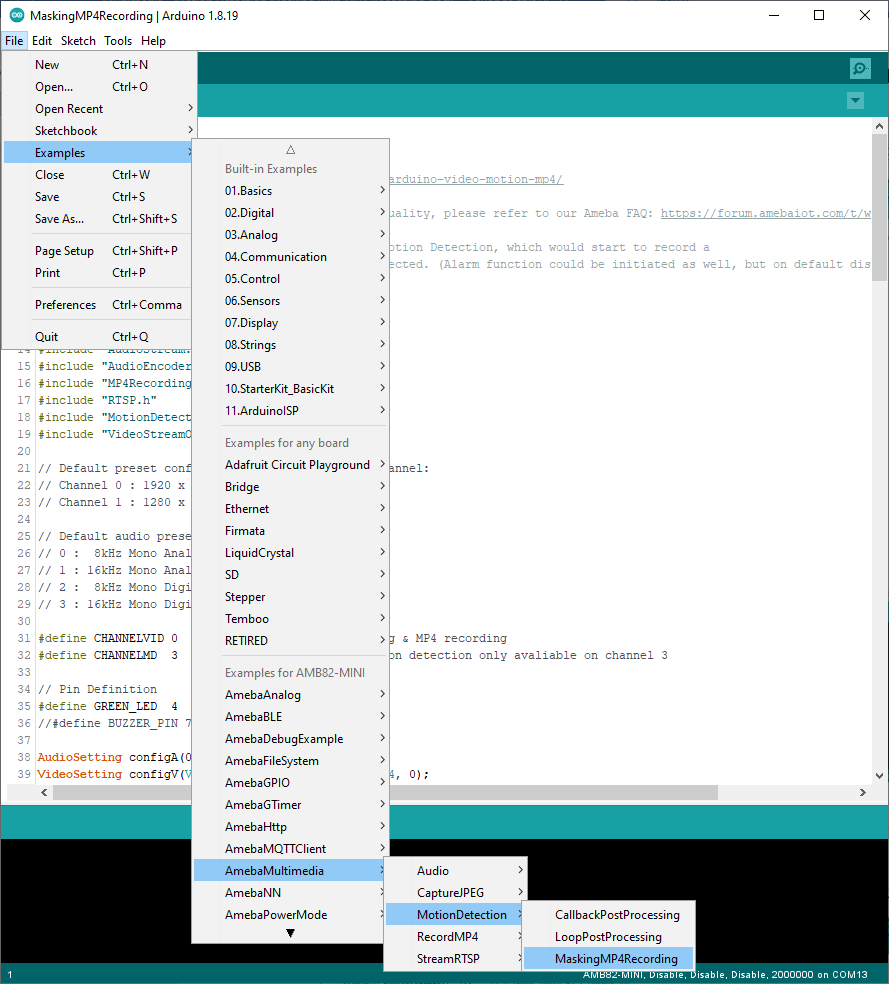The width and height of the screenshot is (889, 984).
Task: Open the AmebaNN examples submenu
Action: 290,892
